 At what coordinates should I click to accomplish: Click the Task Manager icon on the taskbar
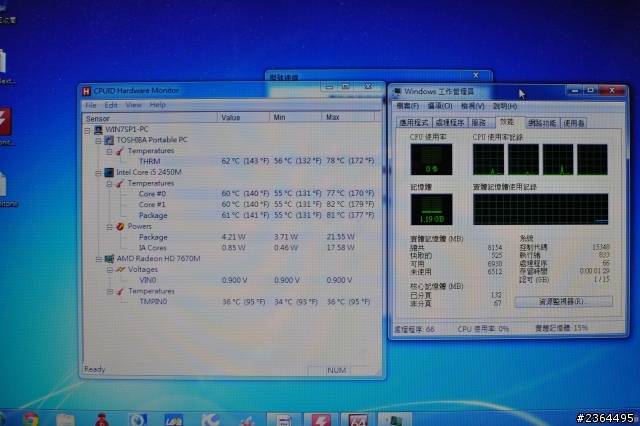pos(395,420)
